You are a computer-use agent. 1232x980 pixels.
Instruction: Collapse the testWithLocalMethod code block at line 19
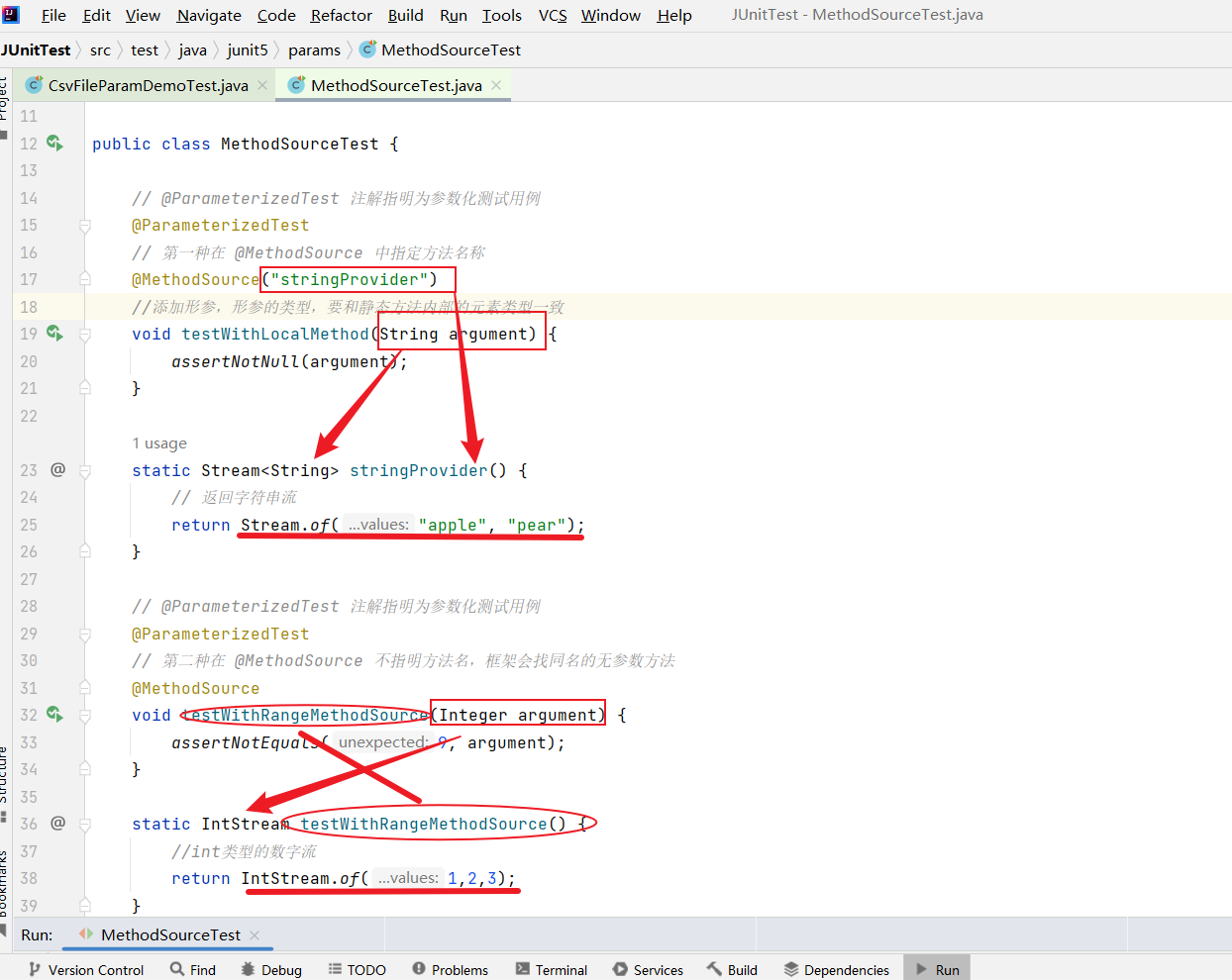pyautogui.click(x=85, y=335)
